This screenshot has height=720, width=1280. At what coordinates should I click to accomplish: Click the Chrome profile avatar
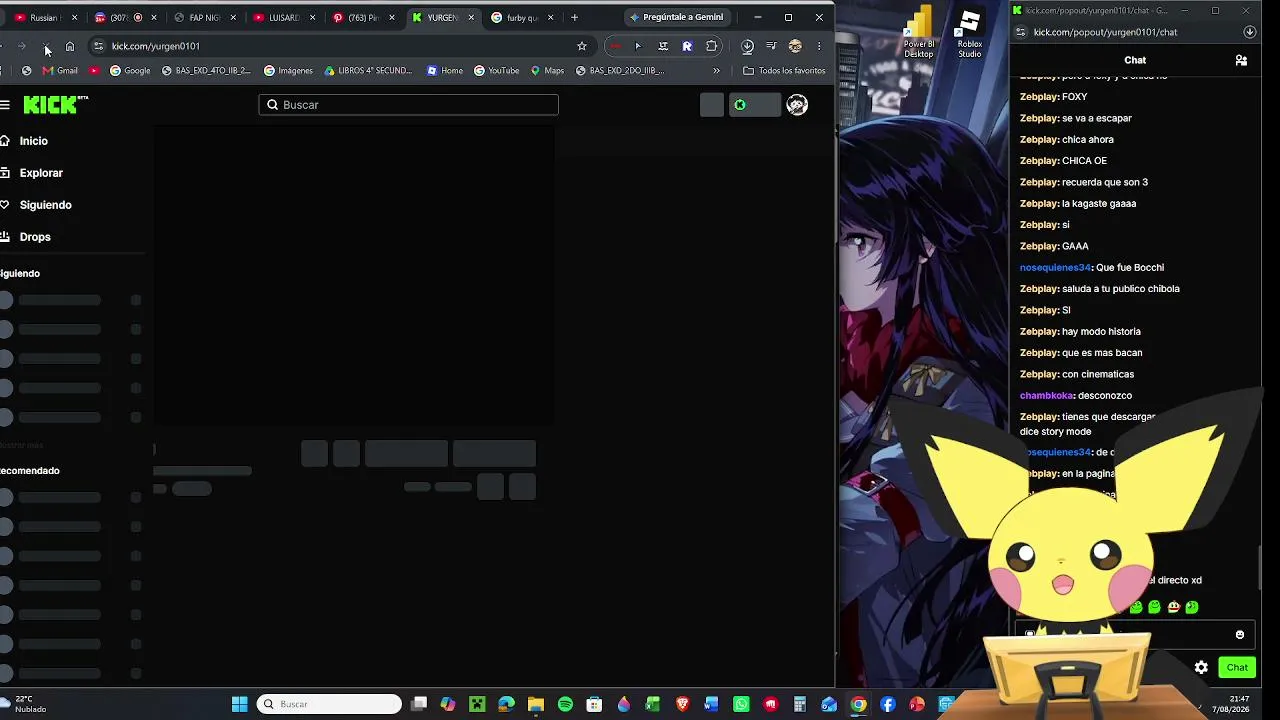click(795, 46)
